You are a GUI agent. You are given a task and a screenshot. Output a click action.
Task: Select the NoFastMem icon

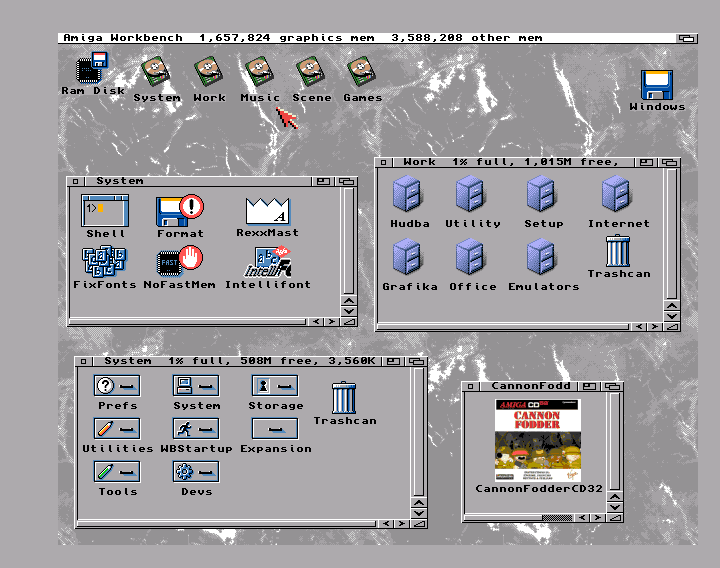[x=179, y=262]
